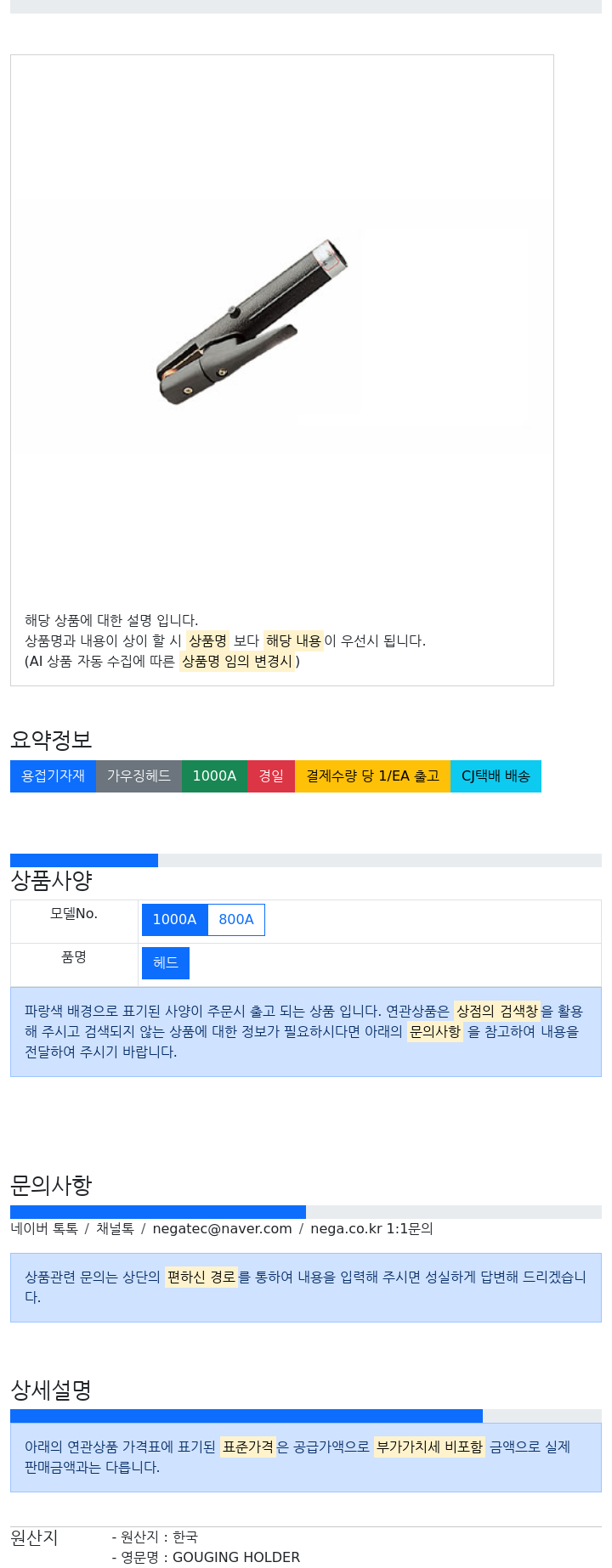Open the nega.co.kr 1:1문의 link
612x1568 pixels.
point(371,1229)
